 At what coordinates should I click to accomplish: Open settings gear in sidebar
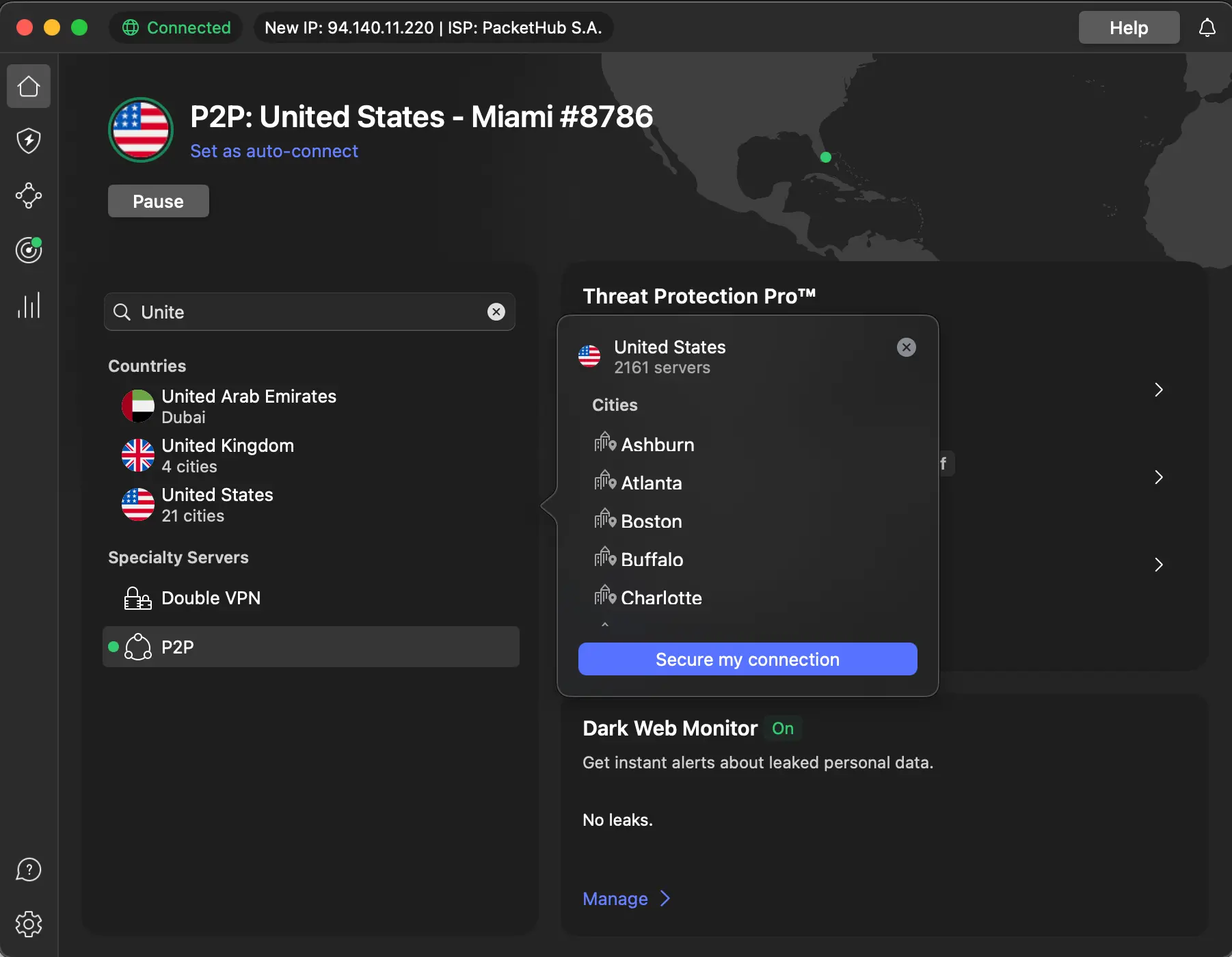[x=29, y=924]
